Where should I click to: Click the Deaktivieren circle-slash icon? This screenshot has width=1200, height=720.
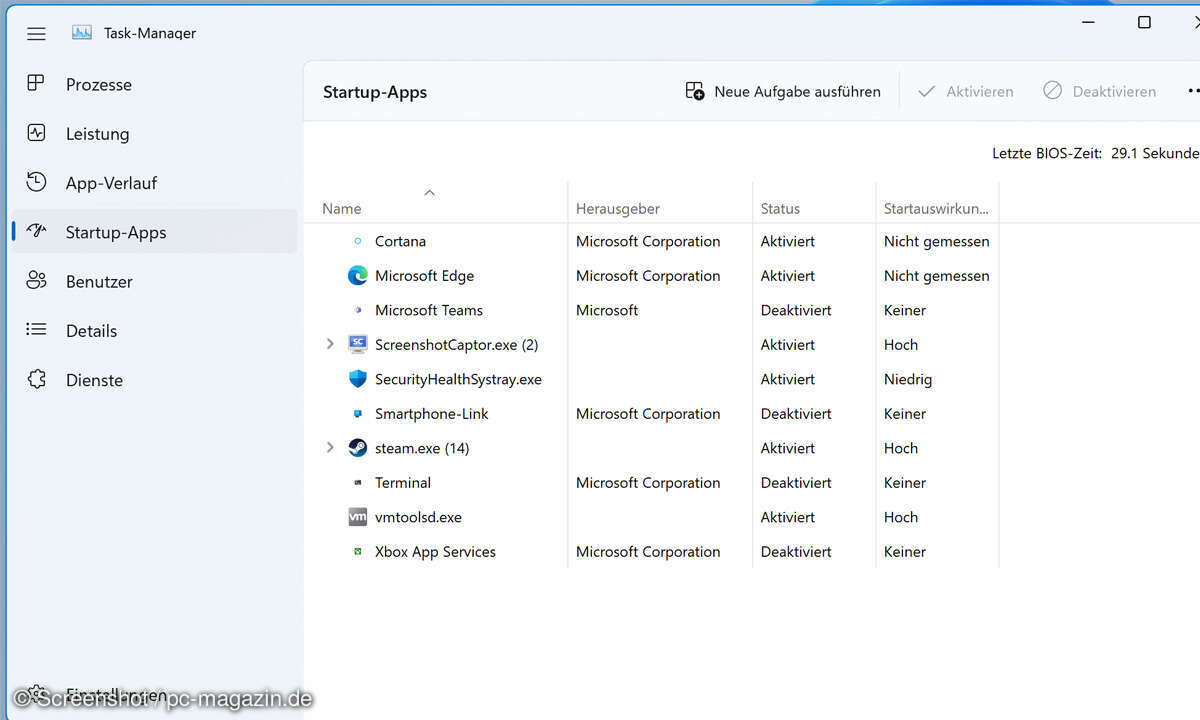pos(1052,91)
